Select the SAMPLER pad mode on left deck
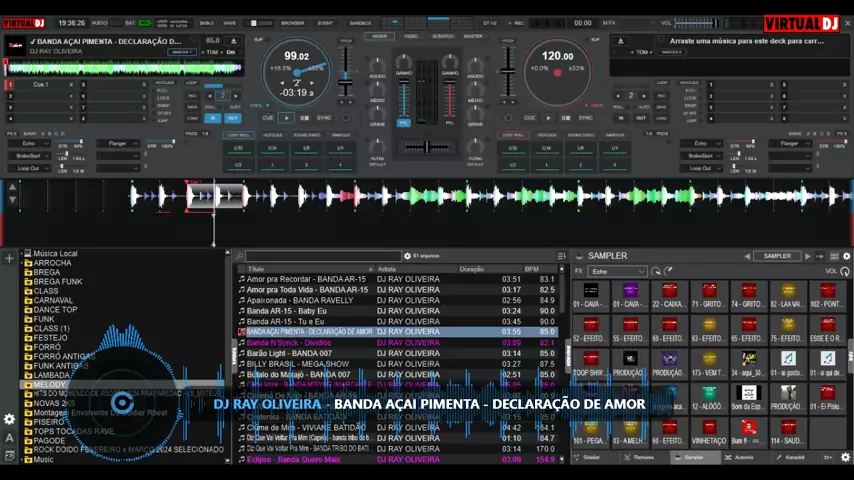The image size is (854, 480). click(x=341, y=135)
